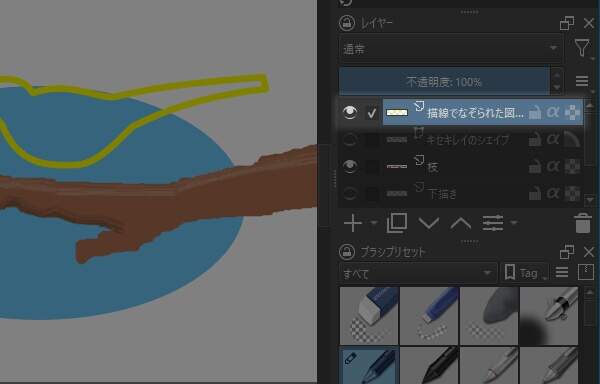600x384 pixels.
Task: Select the 描線でなぞられた図 layer name
Action: pyautogui.click(x=475, y=113)
